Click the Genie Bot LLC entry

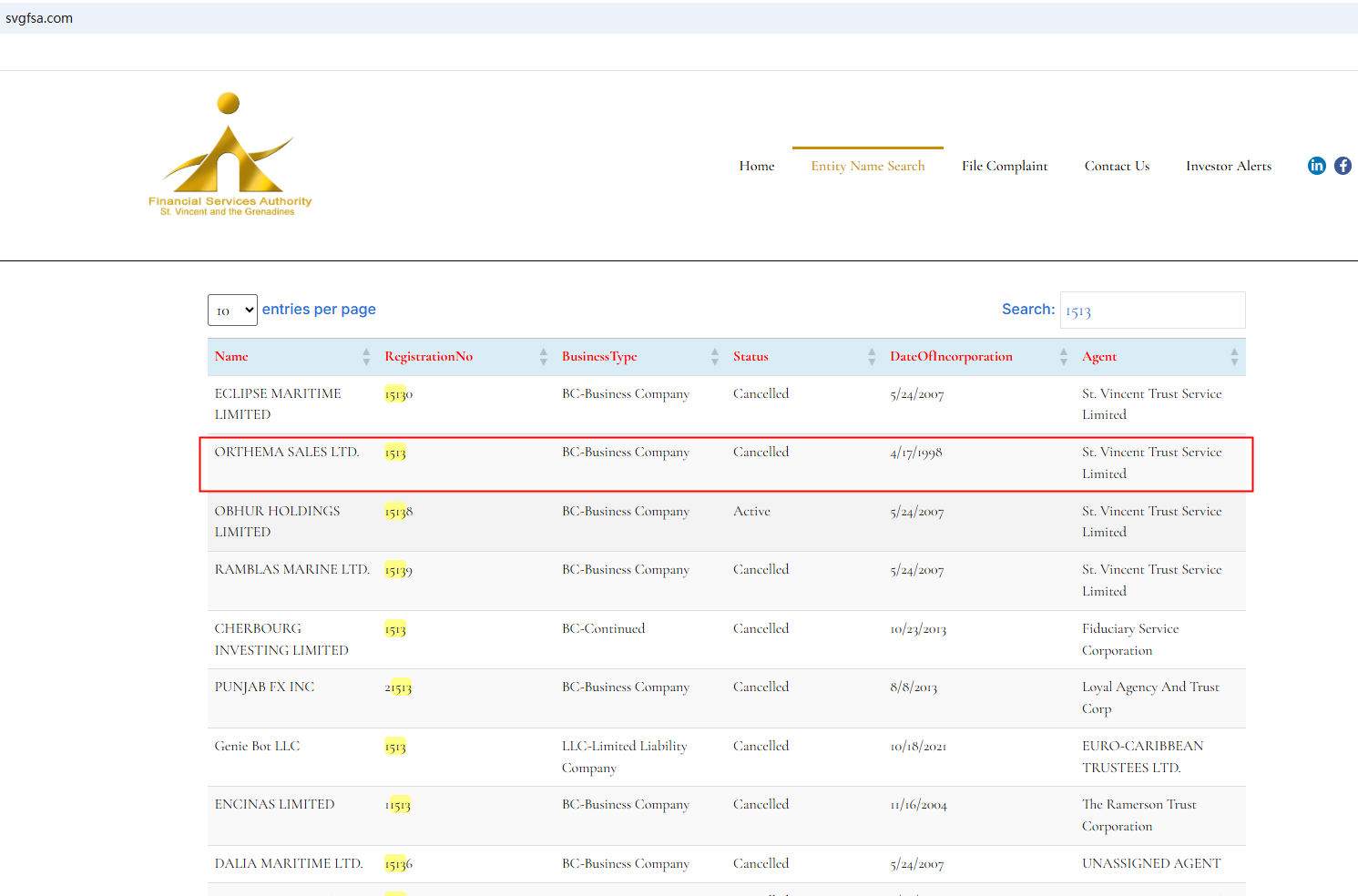[x=257, y=747]
